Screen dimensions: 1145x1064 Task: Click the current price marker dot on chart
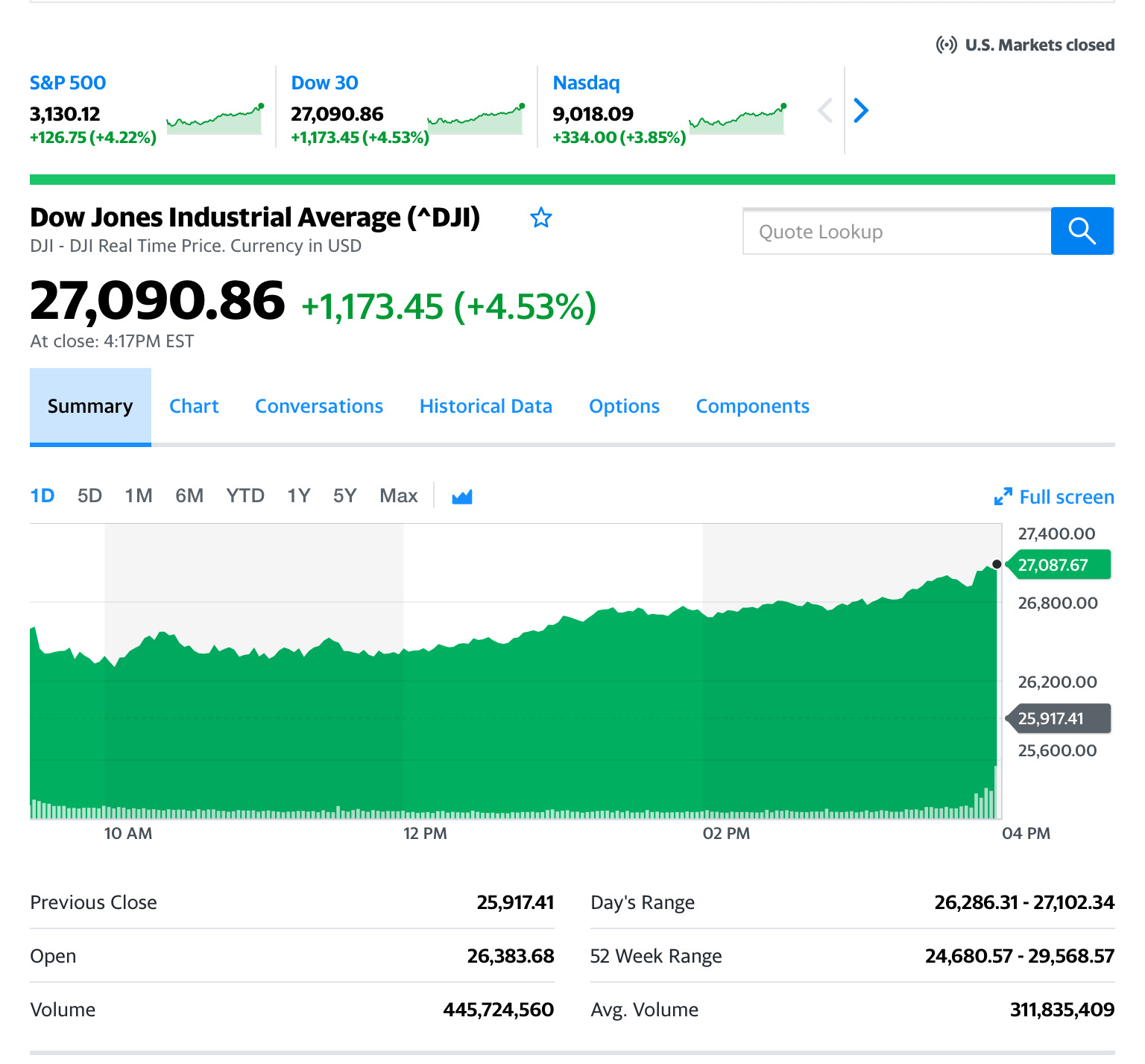point(997,564)
